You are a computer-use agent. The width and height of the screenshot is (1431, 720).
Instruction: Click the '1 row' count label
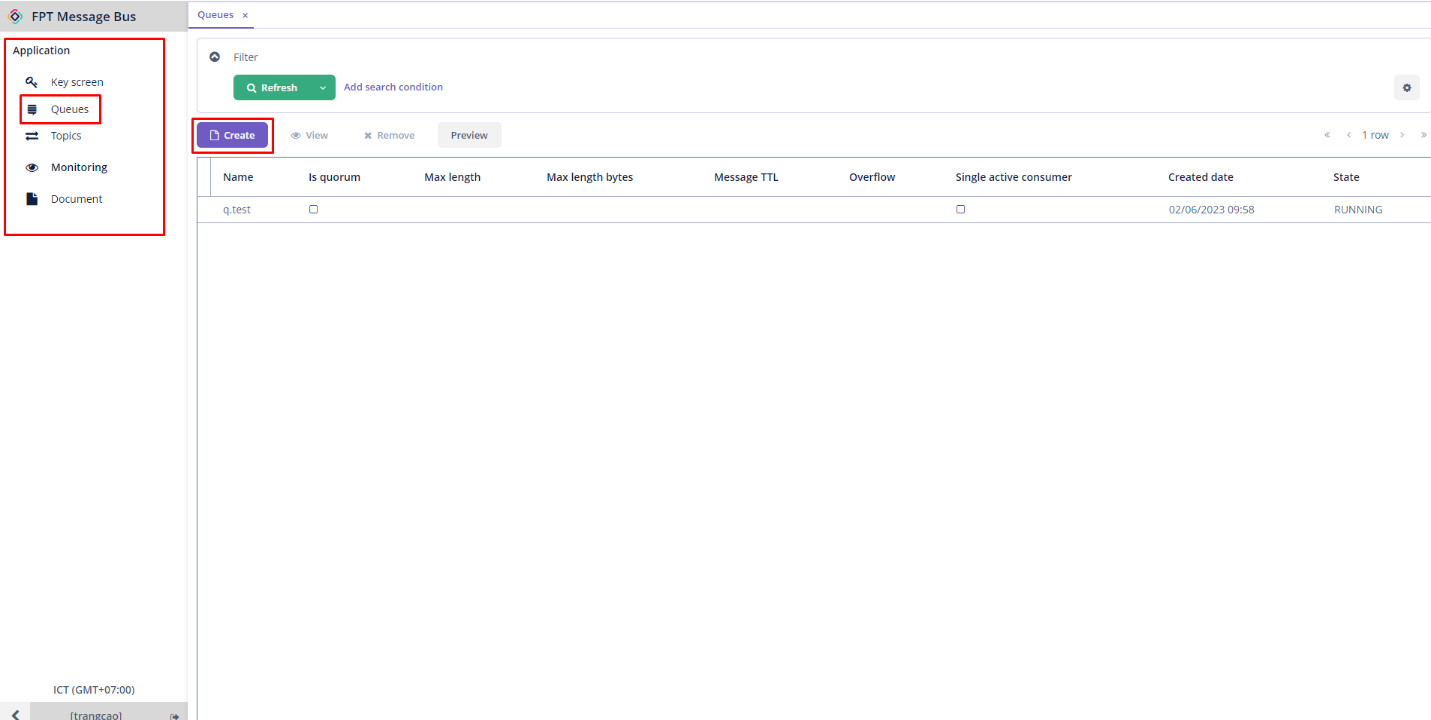[1375, 135]
